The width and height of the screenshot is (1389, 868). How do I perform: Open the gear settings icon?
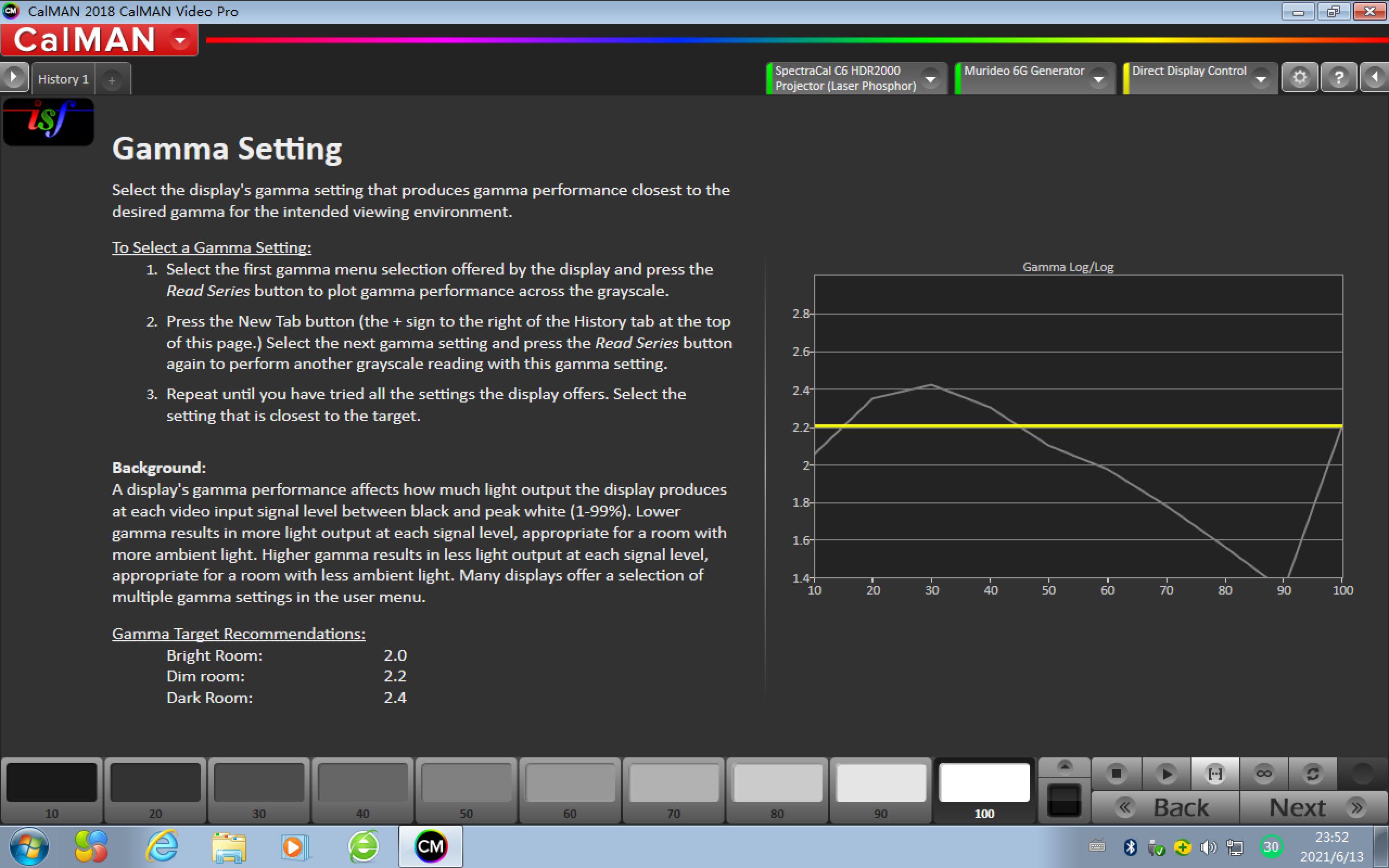point(1299,78)
